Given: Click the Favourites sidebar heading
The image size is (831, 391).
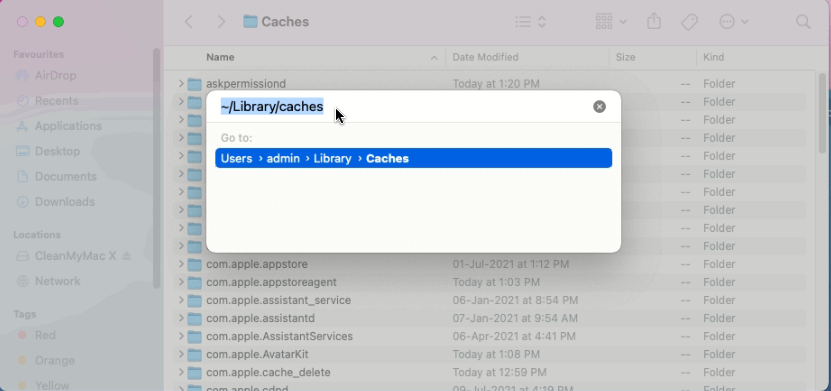Looking at the screenshot, I should pyautogui.click(x=39, y=54).
